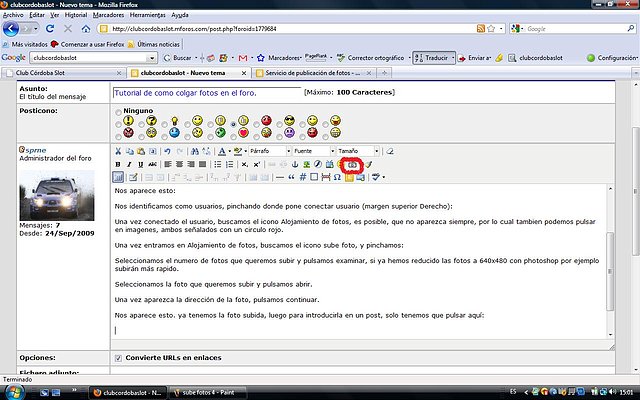
Task: Open the Herramientas menu
Action: pos(148,15)
